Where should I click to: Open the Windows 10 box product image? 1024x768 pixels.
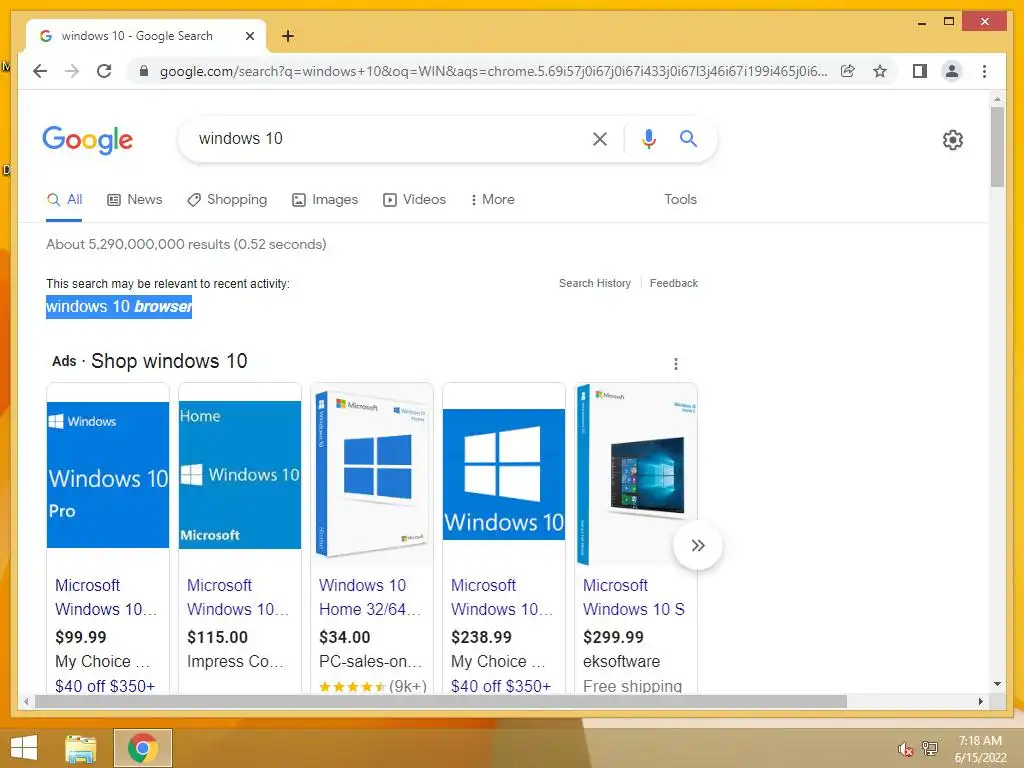(x=372, y=475)
